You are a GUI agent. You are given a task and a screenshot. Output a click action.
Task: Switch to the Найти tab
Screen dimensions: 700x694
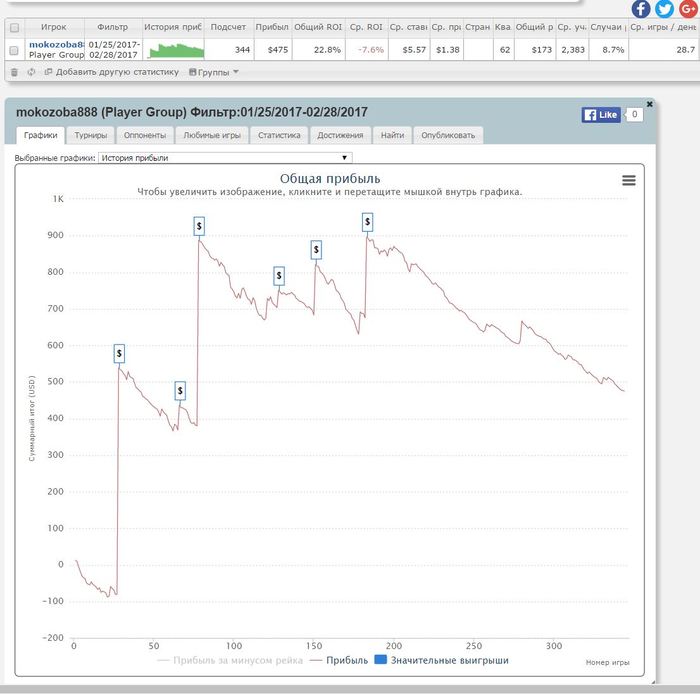point(392,135)
